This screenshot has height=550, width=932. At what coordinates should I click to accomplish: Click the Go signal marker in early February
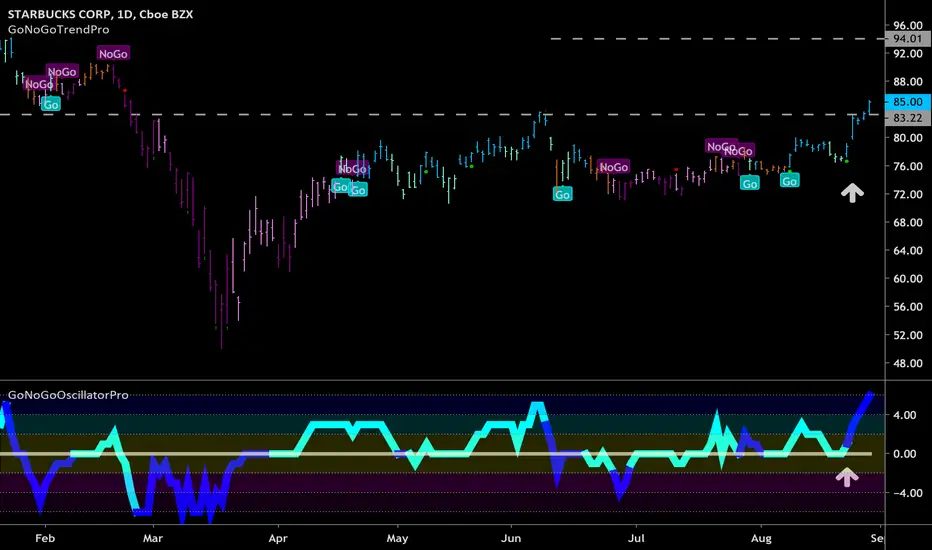(51, 105)
